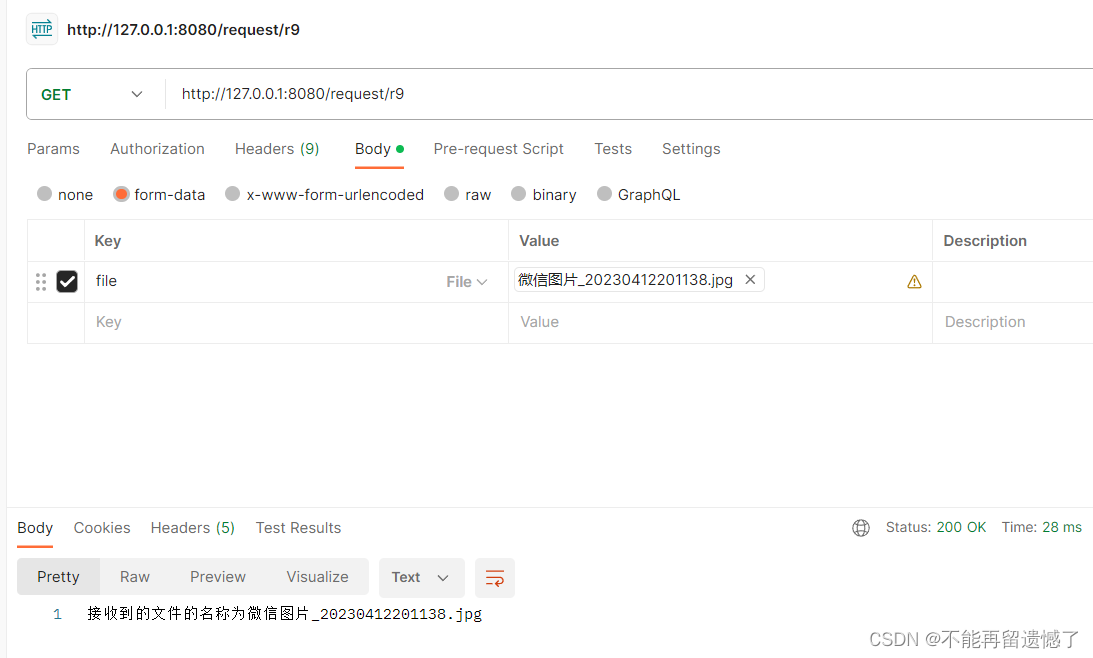Toggle the word wrap lines icon
The image size is (1093, 658).
click(495, 578)
